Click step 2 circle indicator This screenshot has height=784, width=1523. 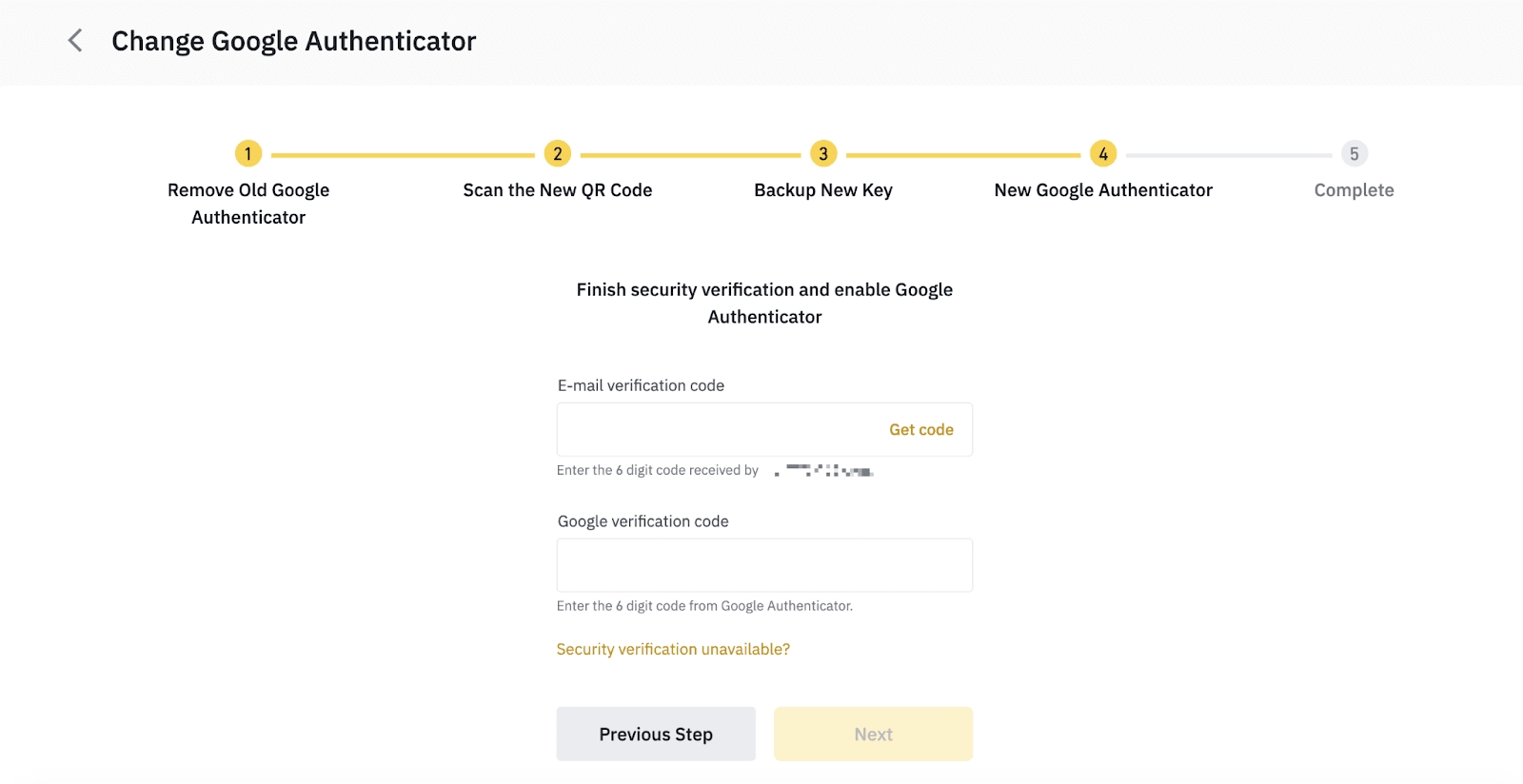click(558, 154)
